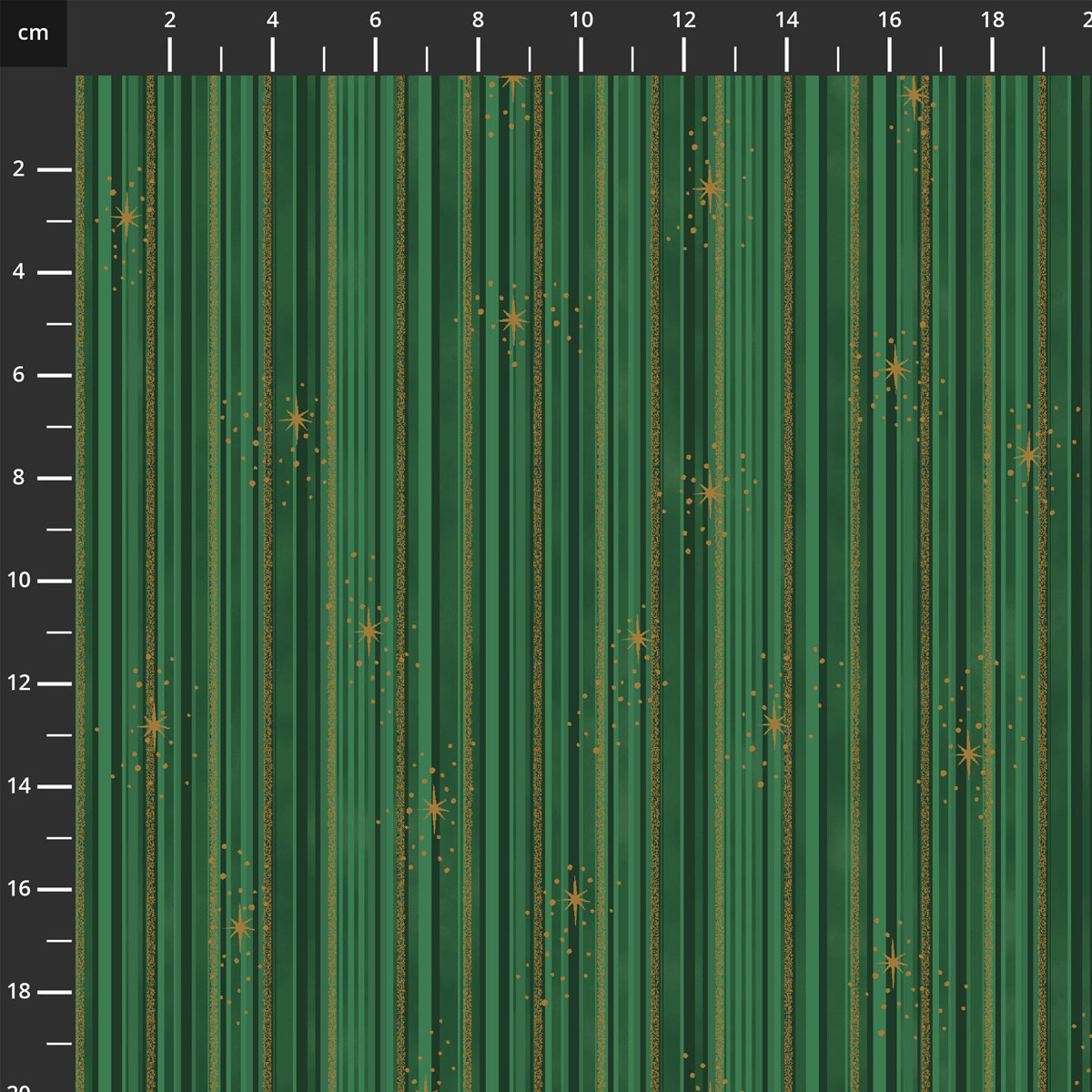Click the 6 mark on the left ruler
This screenshot has width=1092, height=1092.
[x=19, y=375]
